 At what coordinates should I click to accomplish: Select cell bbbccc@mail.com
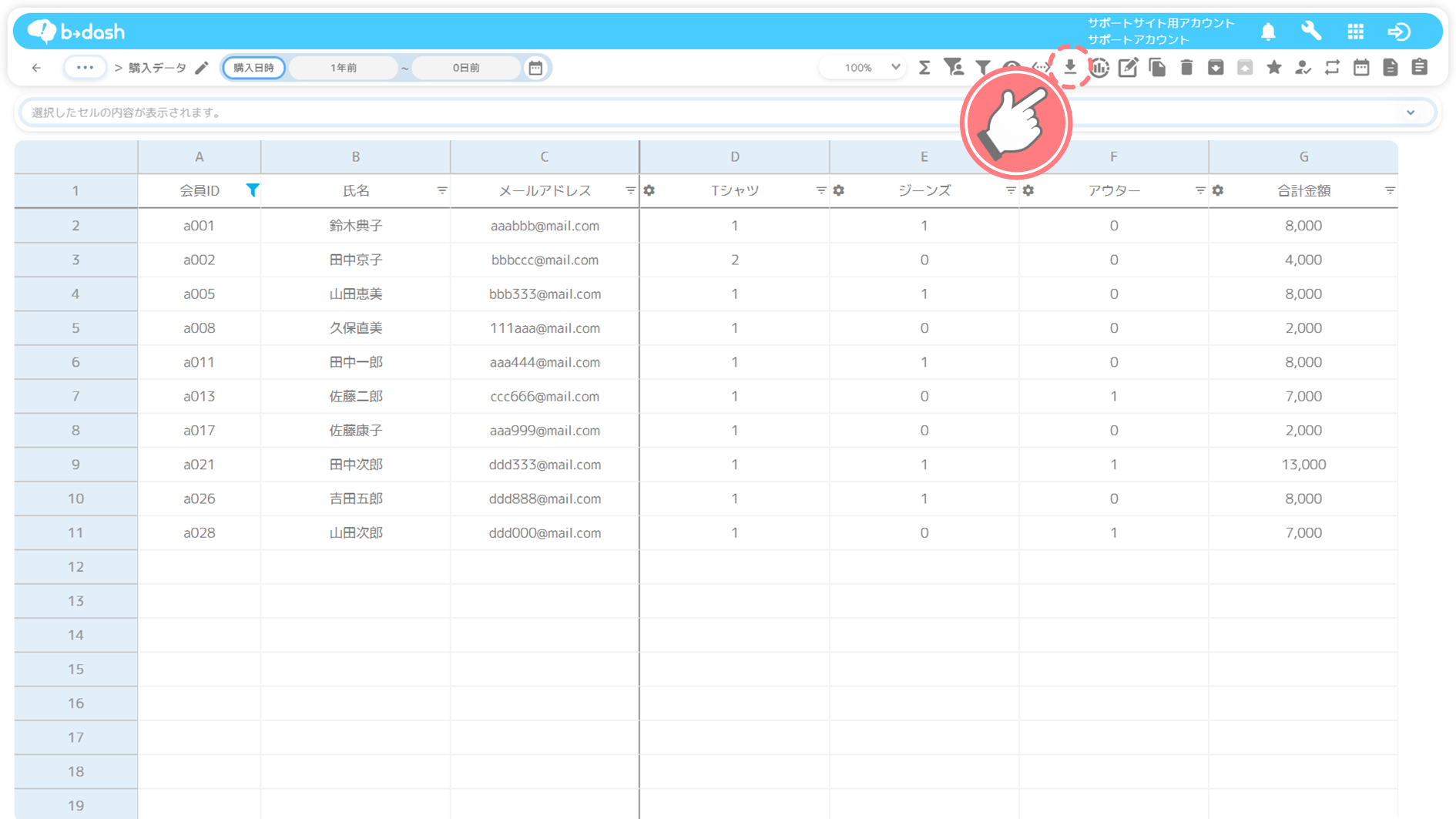click(545, 260)
